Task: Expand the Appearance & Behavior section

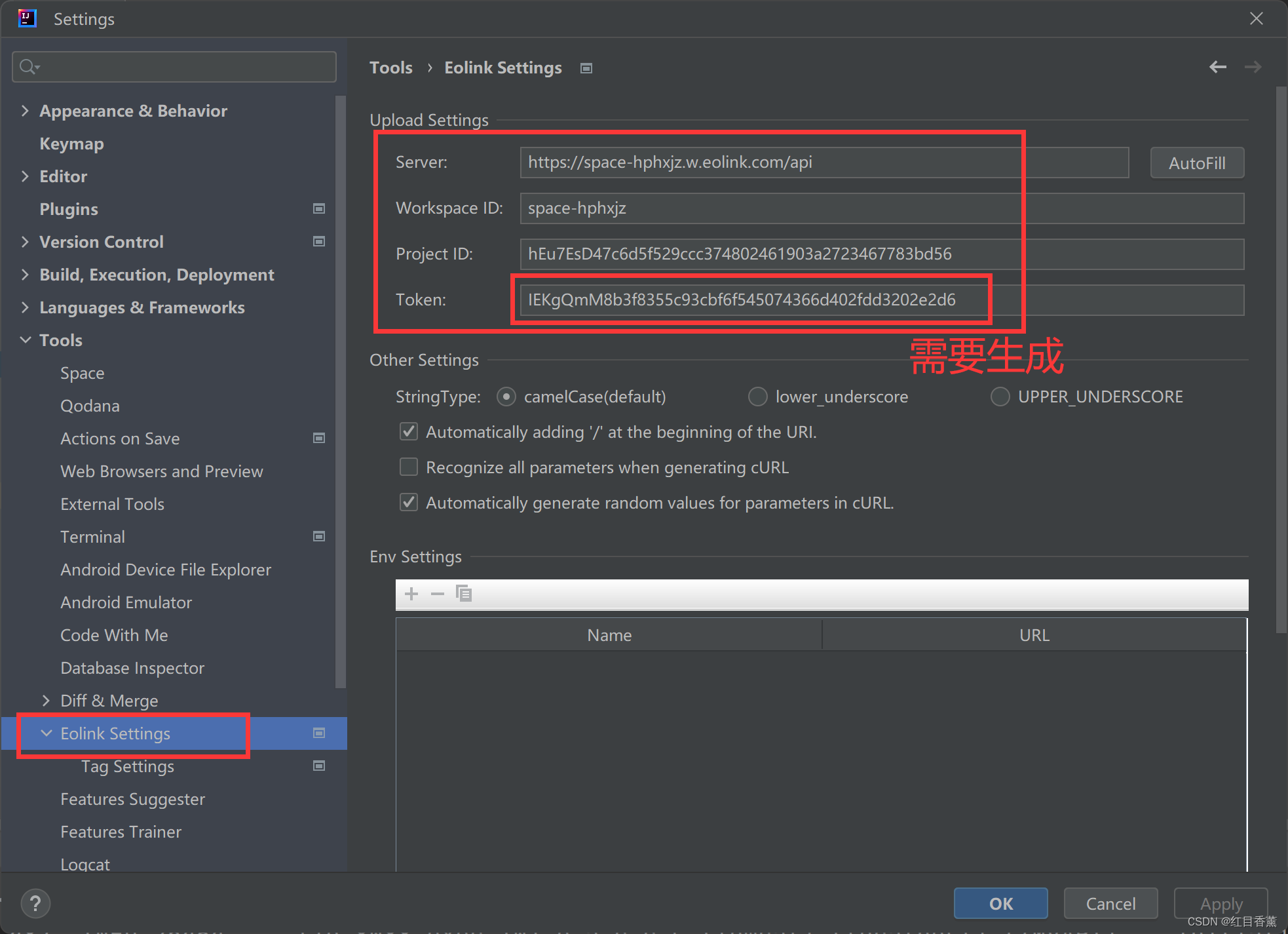Action: (x=25, y=110)
